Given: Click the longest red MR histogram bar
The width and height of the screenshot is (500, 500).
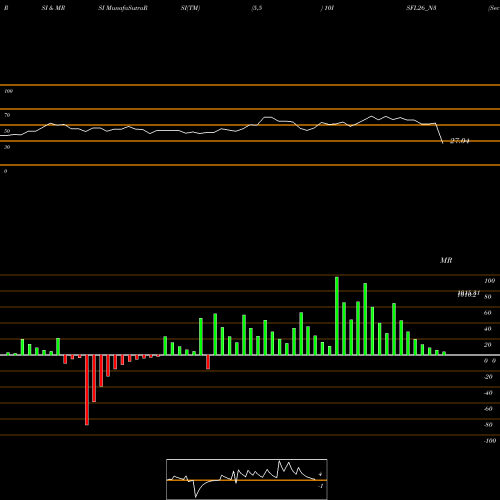Looking at the screenshot, I should click(x=87, y=390).
